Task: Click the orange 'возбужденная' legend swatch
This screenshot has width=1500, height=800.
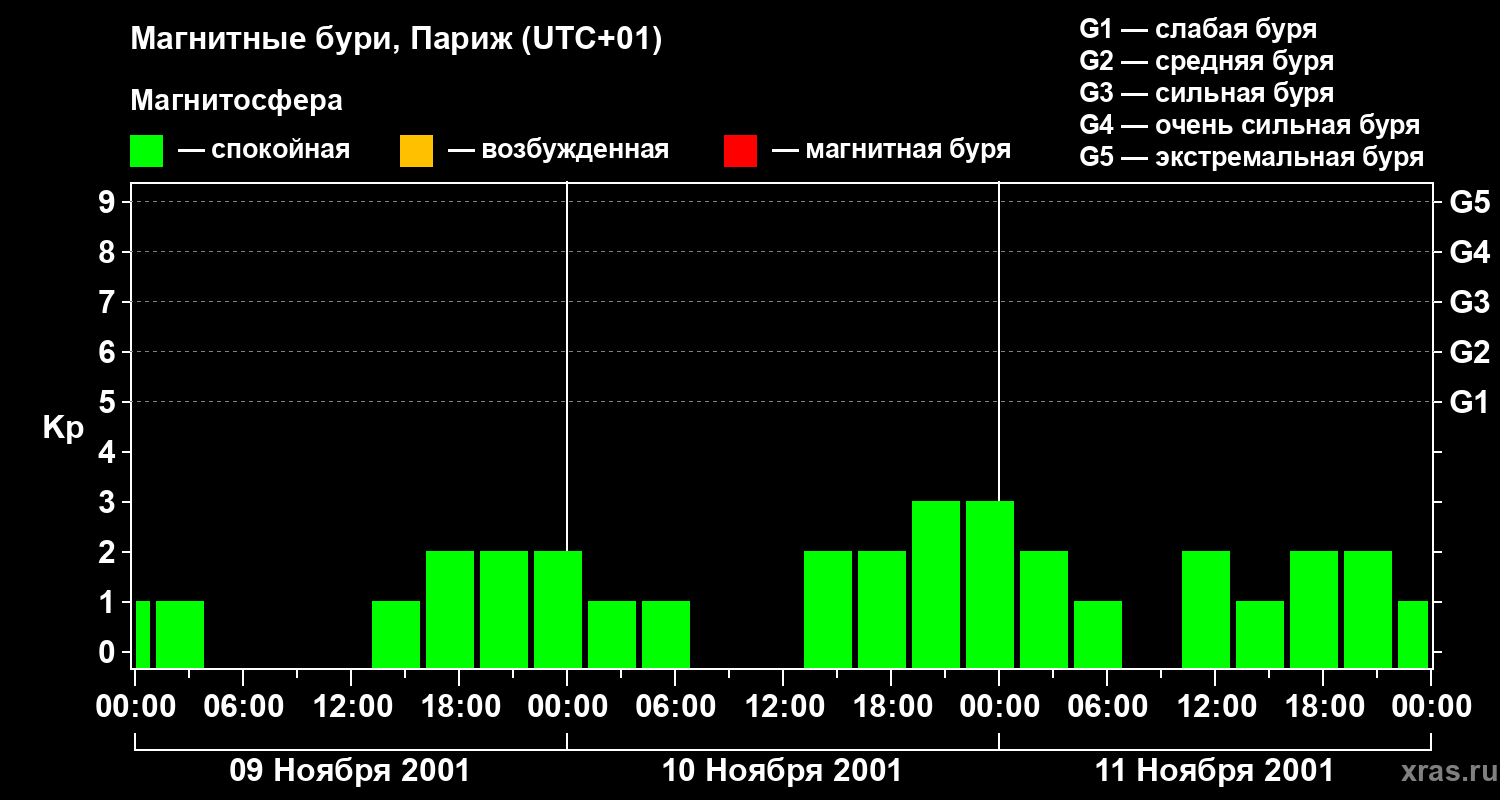Action: (x=416, y=151)
